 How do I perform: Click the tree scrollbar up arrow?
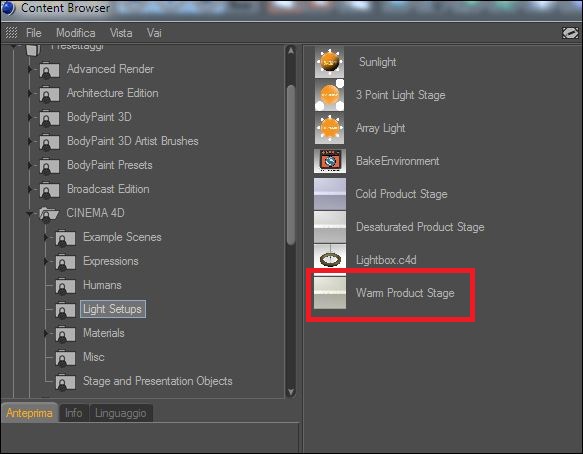pos(291,51)
